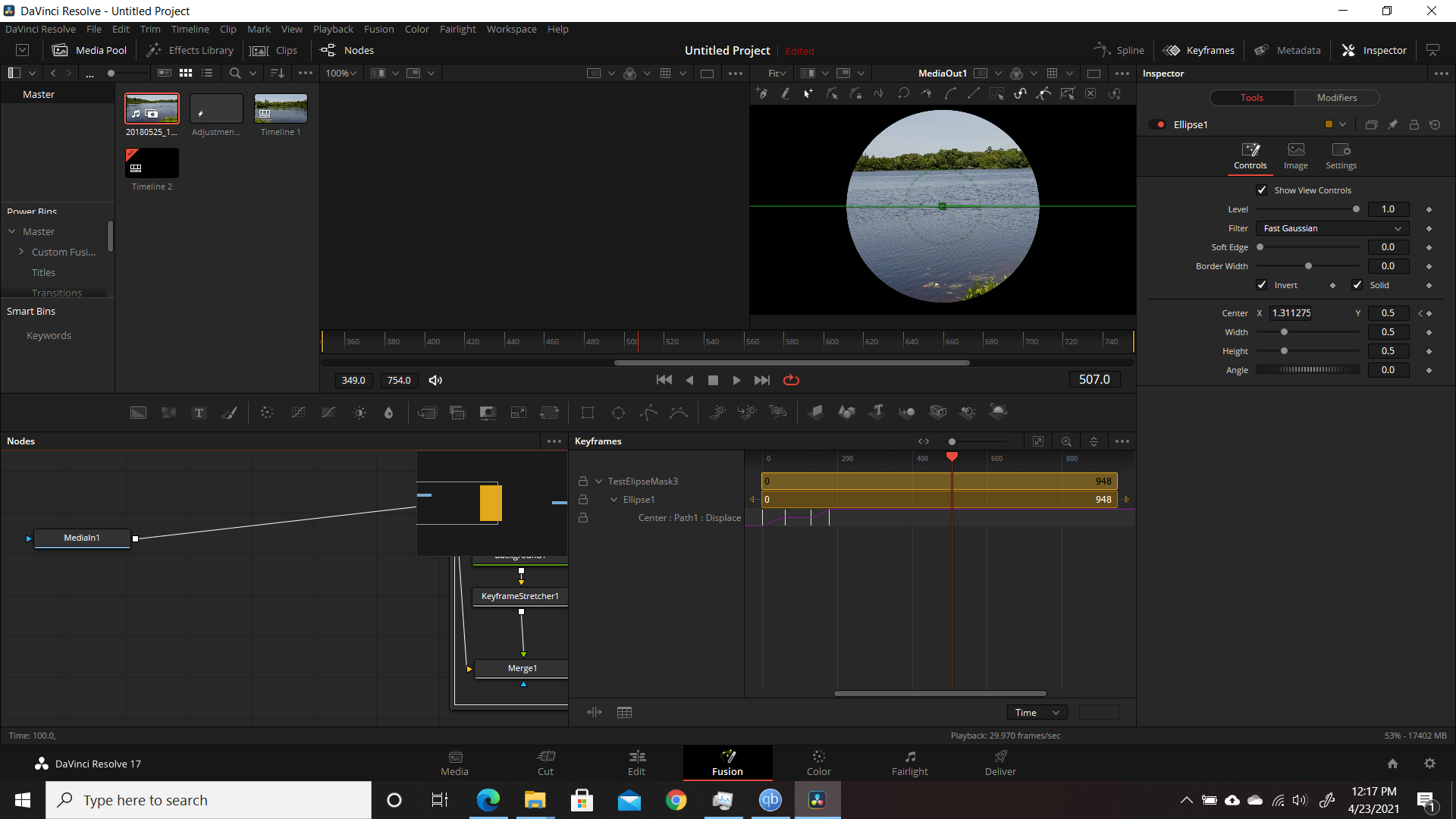Image resolution: width=1456 pixels, height=819 pixels.
Task: Play forward in transport controls
Action: point(736,380)
